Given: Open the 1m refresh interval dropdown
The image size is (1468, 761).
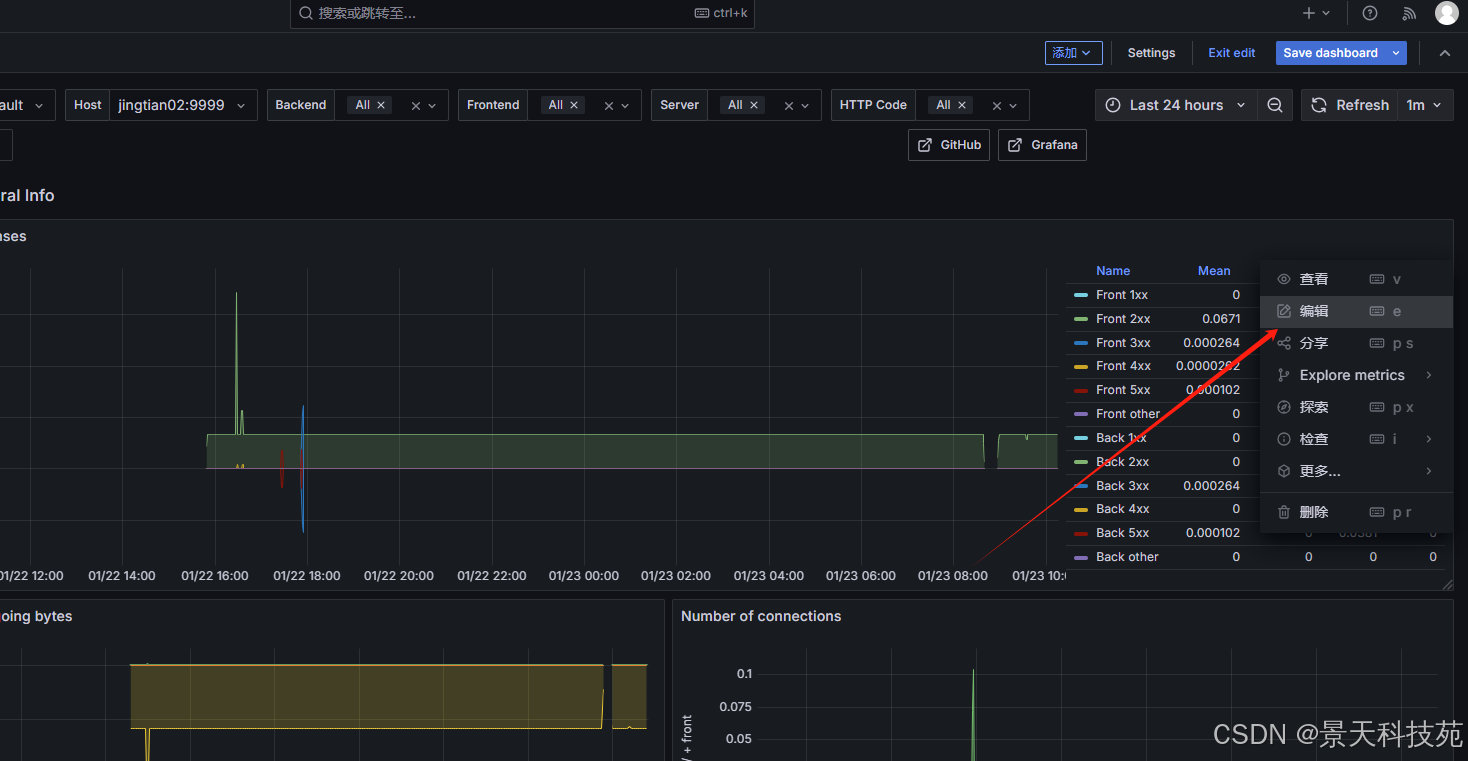Looking at the screenshot, I should click(1424, 105).
